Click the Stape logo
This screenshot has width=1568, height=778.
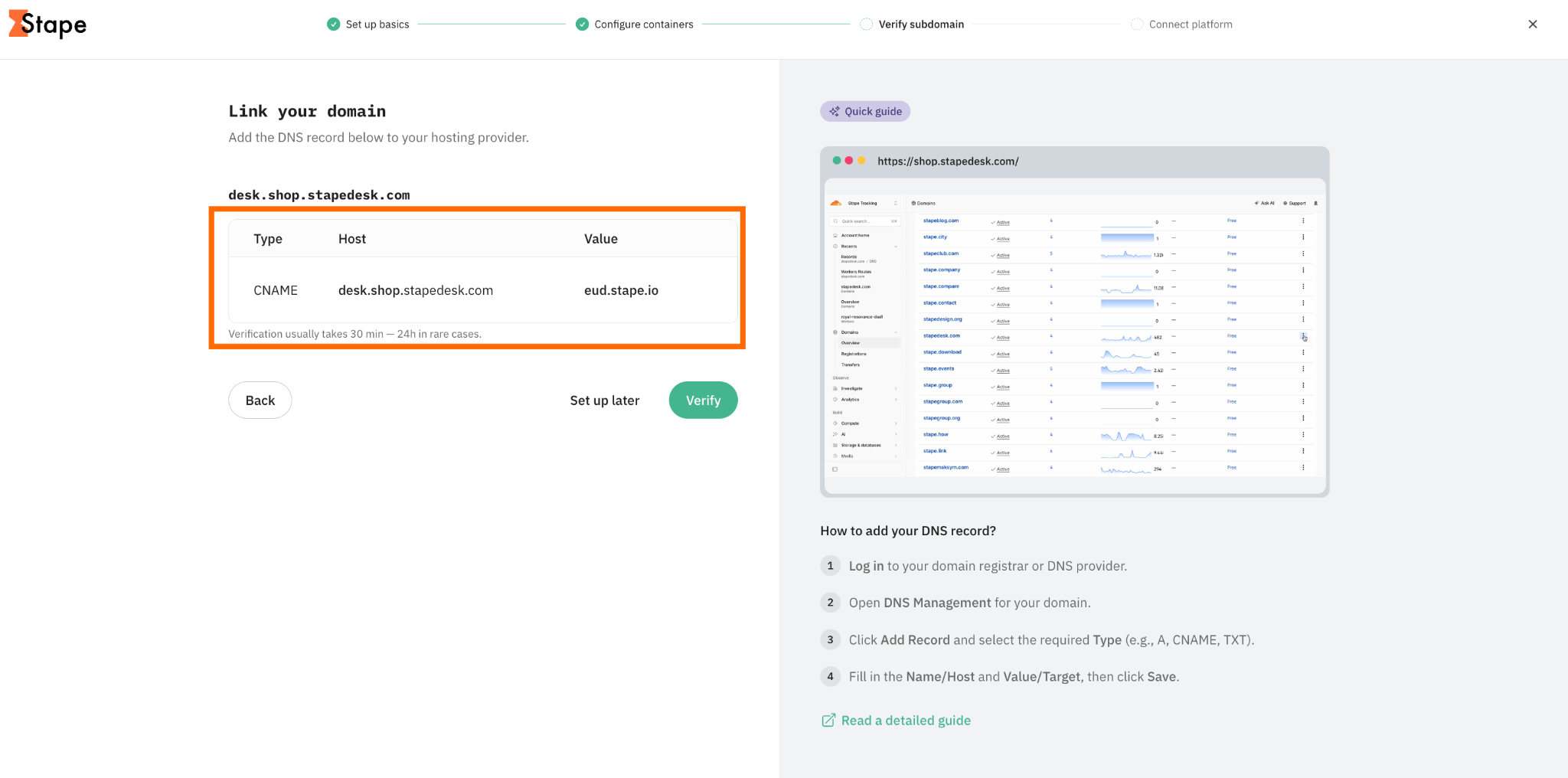pos(47,25)
